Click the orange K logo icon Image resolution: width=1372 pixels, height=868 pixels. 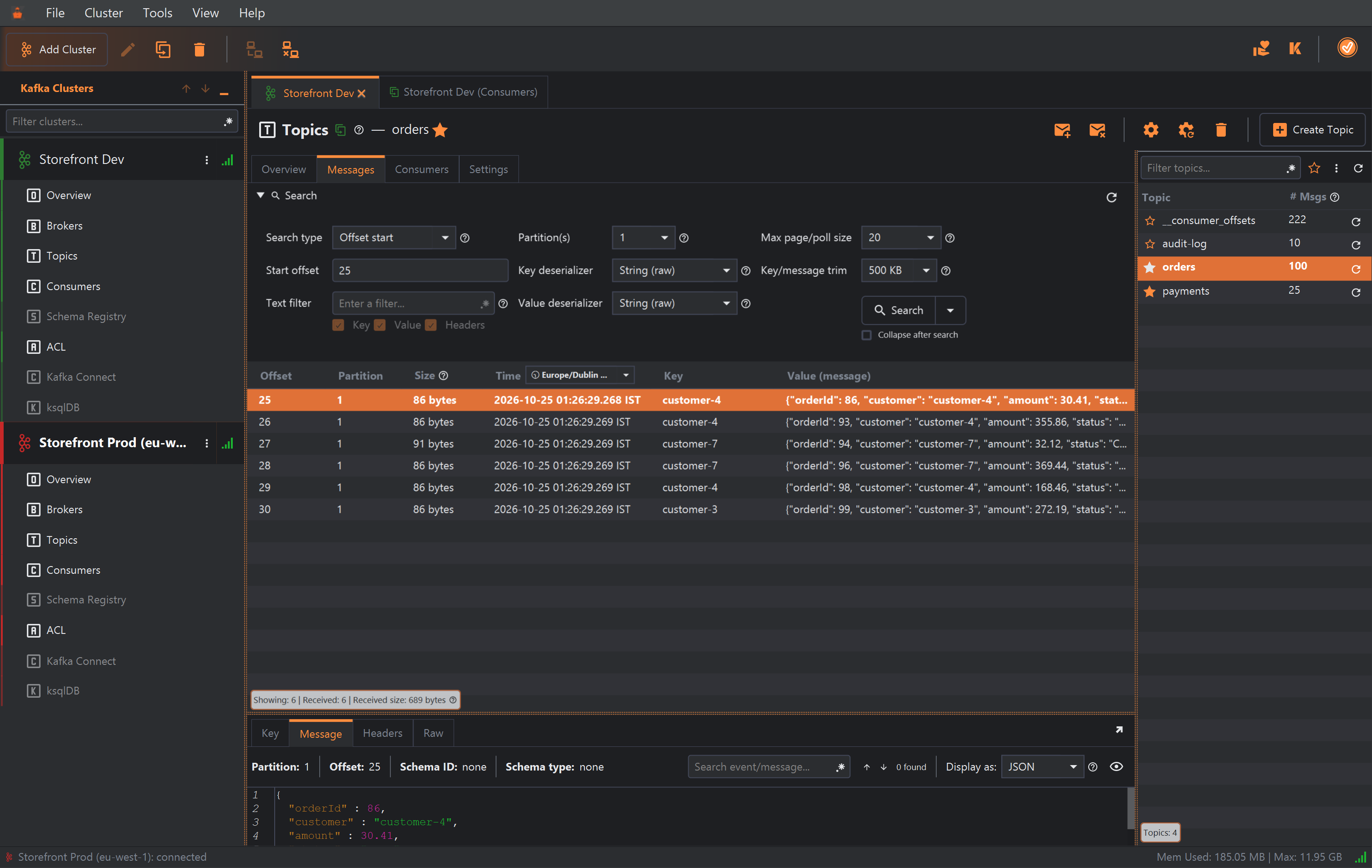click(x=1295, y=48)
